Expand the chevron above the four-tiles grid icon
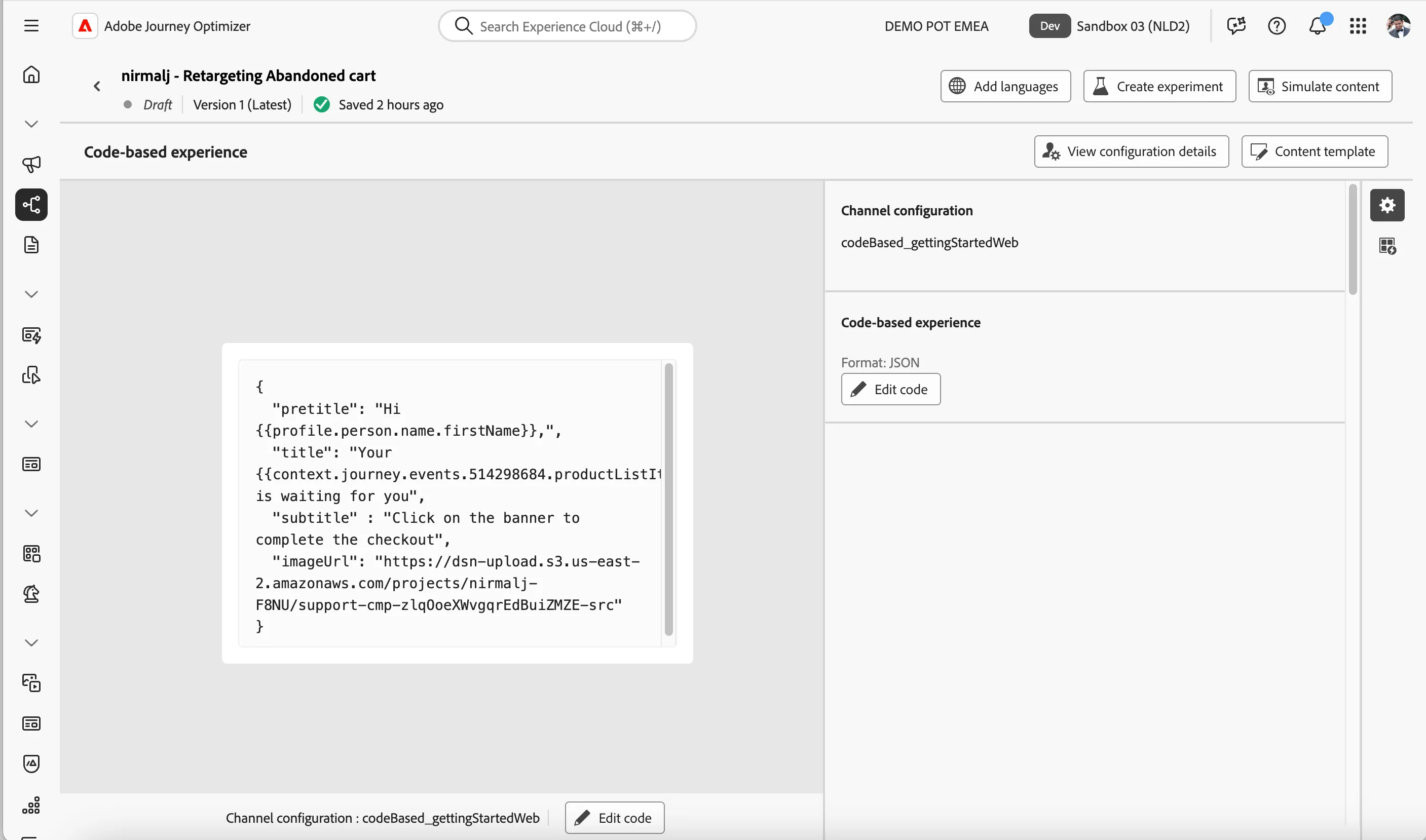This screenshot has width=1426, height=840. (x=31, y=513)
